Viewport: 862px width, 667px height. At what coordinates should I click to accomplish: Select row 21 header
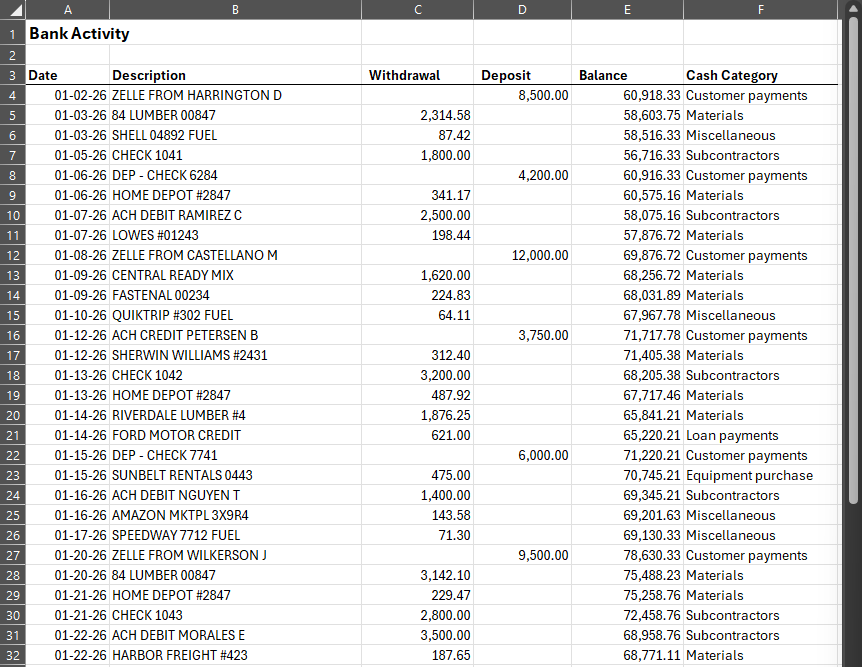(13, 436)
